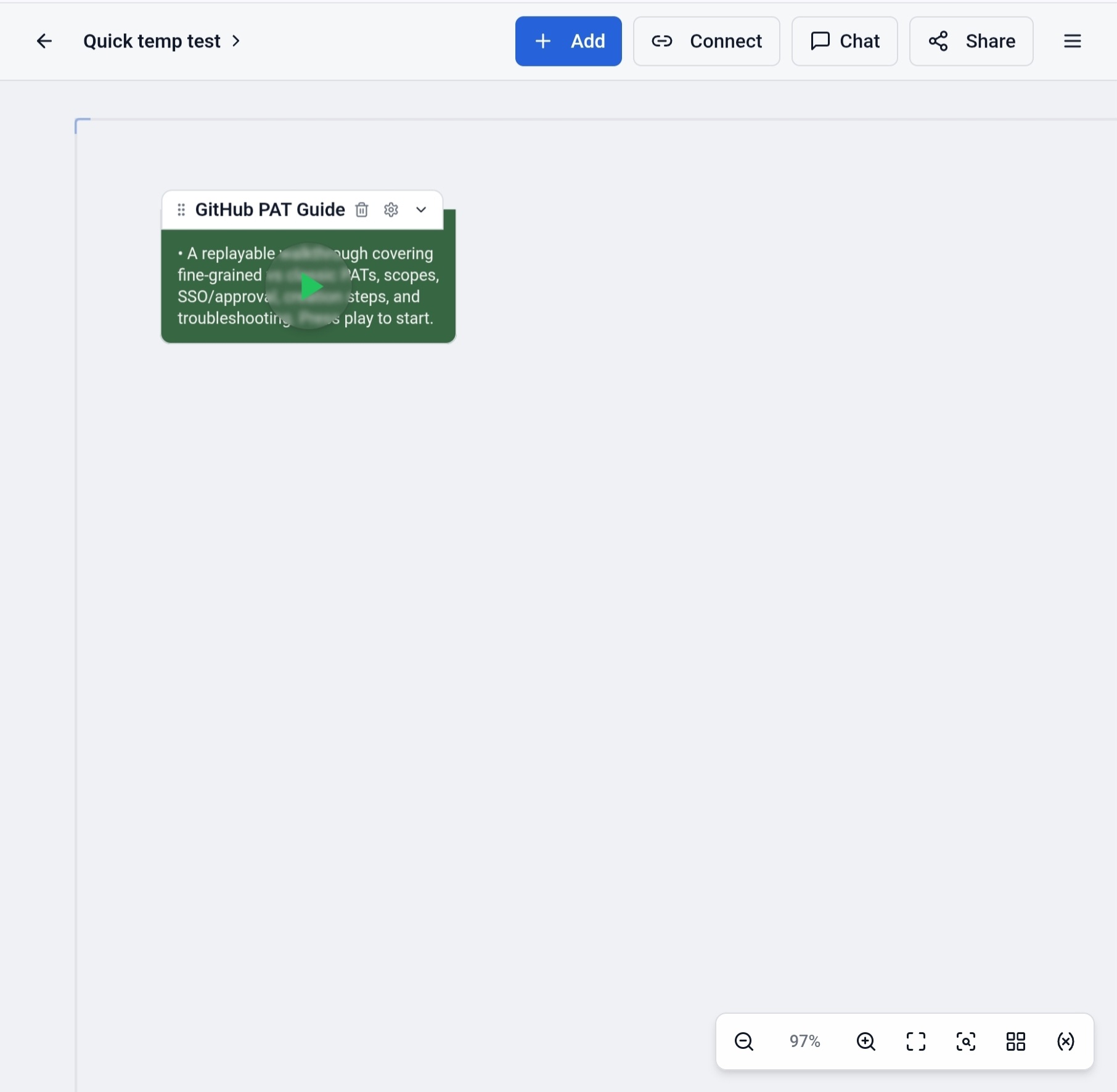This screenshot has width=1117, height=1092.
Task: Open the Quick temp test breadcrumb title
Action: tap(152, 41)
